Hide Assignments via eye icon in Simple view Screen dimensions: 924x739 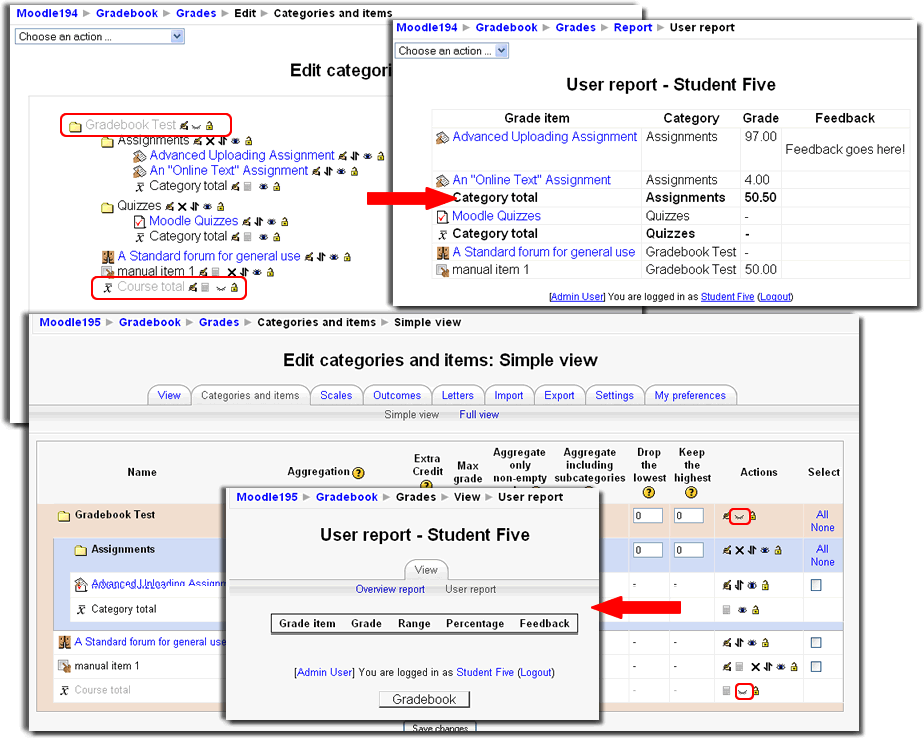[x=765, y=550]
